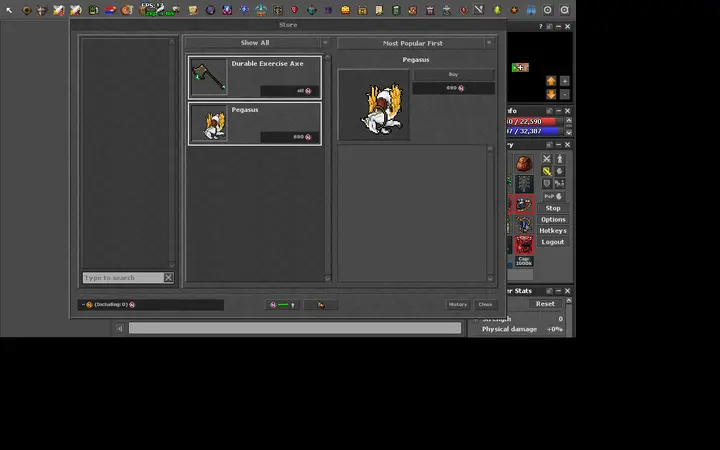
Task: Click the horned helmet icon in top toolbar
Action: click(x=42, y=10)
